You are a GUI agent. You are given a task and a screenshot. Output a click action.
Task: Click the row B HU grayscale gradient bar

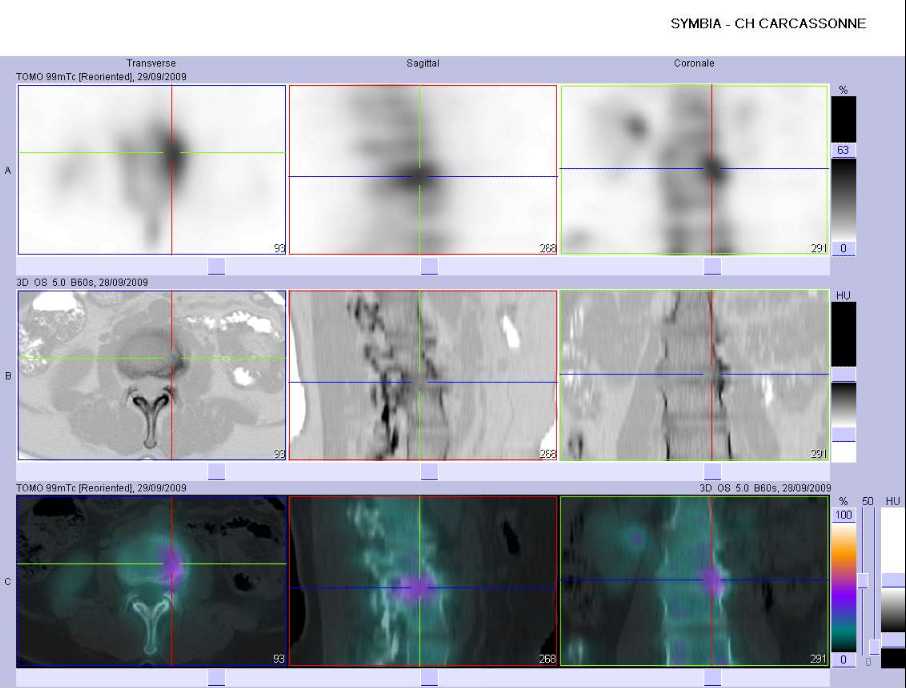[x=844, y=404]
